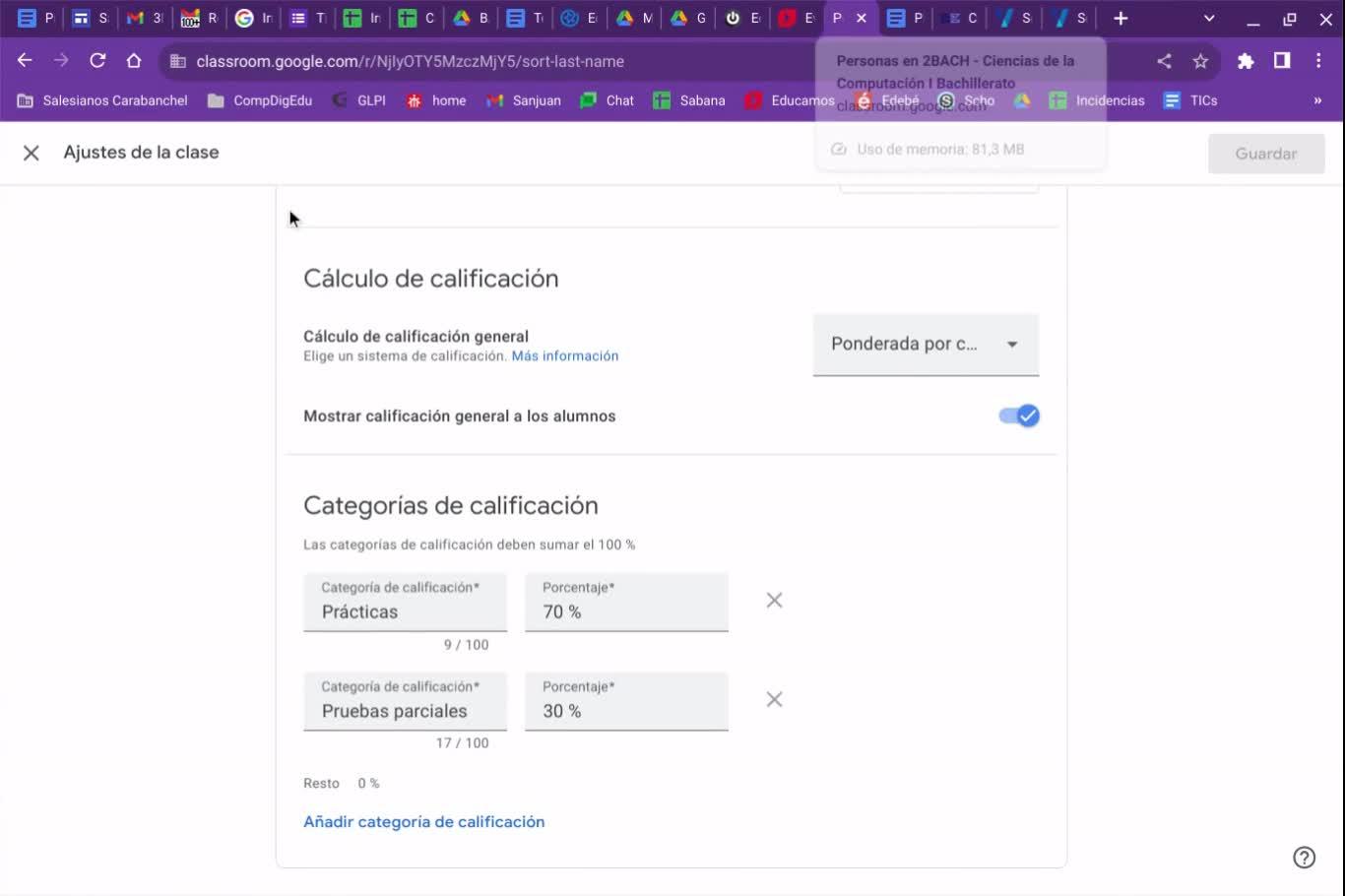Open the home bookmark
Image resolution: width=1345 pixels, height=896 pixels.
click(436, 100)
